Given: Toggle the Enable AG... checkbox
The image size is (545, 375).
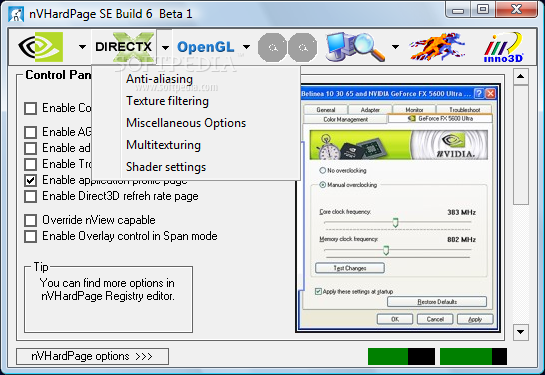Looking at the screenshot, I should coord(31,132).
